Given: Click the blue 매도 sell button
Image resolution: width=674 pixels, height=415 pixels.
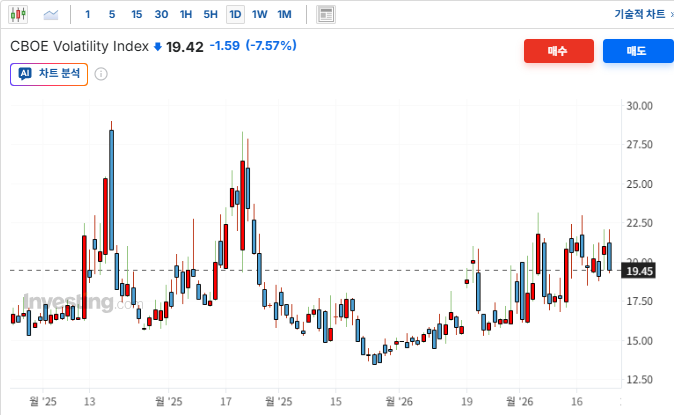Looking at the screenshot, I should (638, 51).
